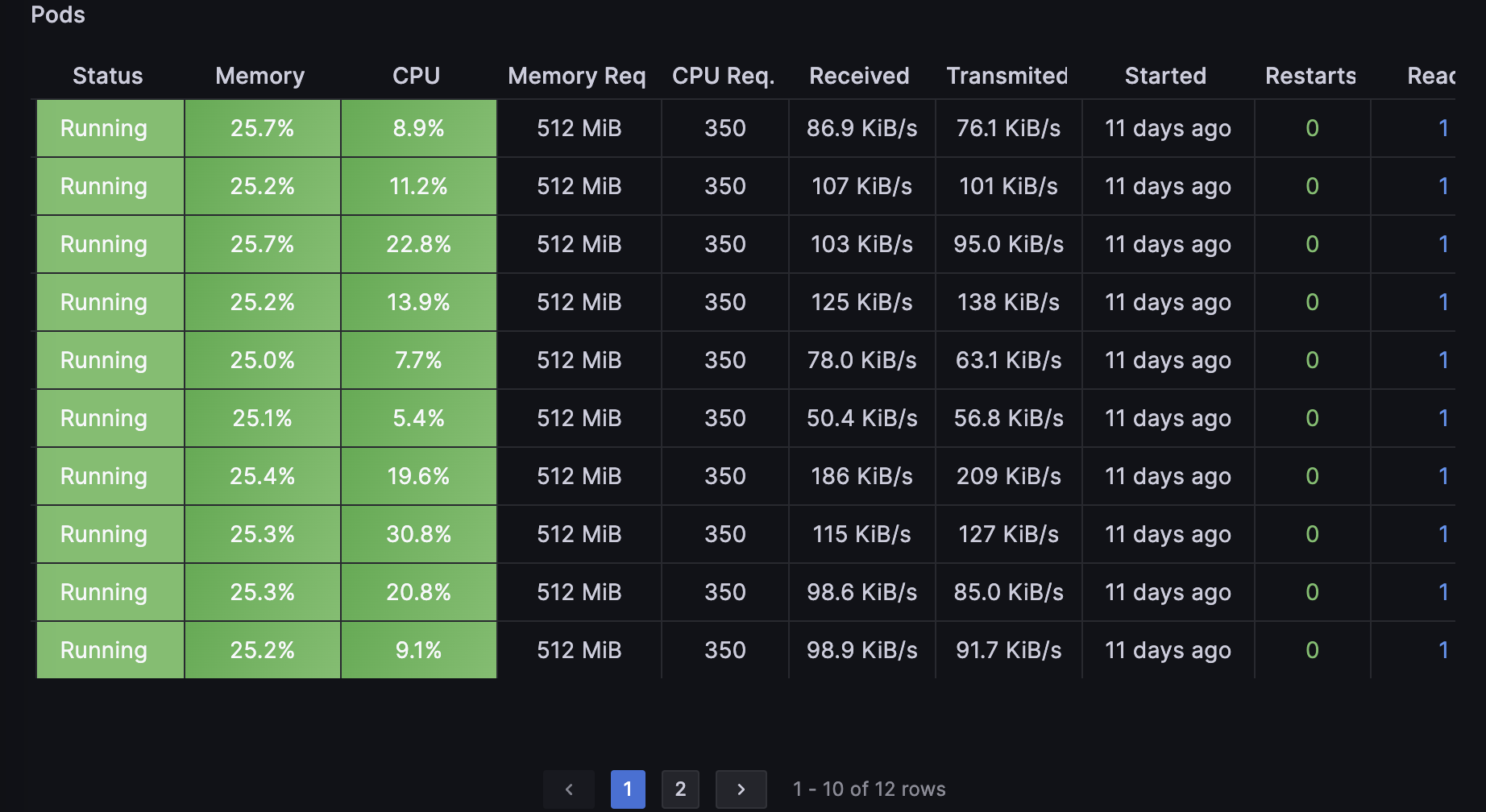Screen dimensions: 1486x812
Task: Click the 25.0% Memory cell
Action: [x=262, y=360]
